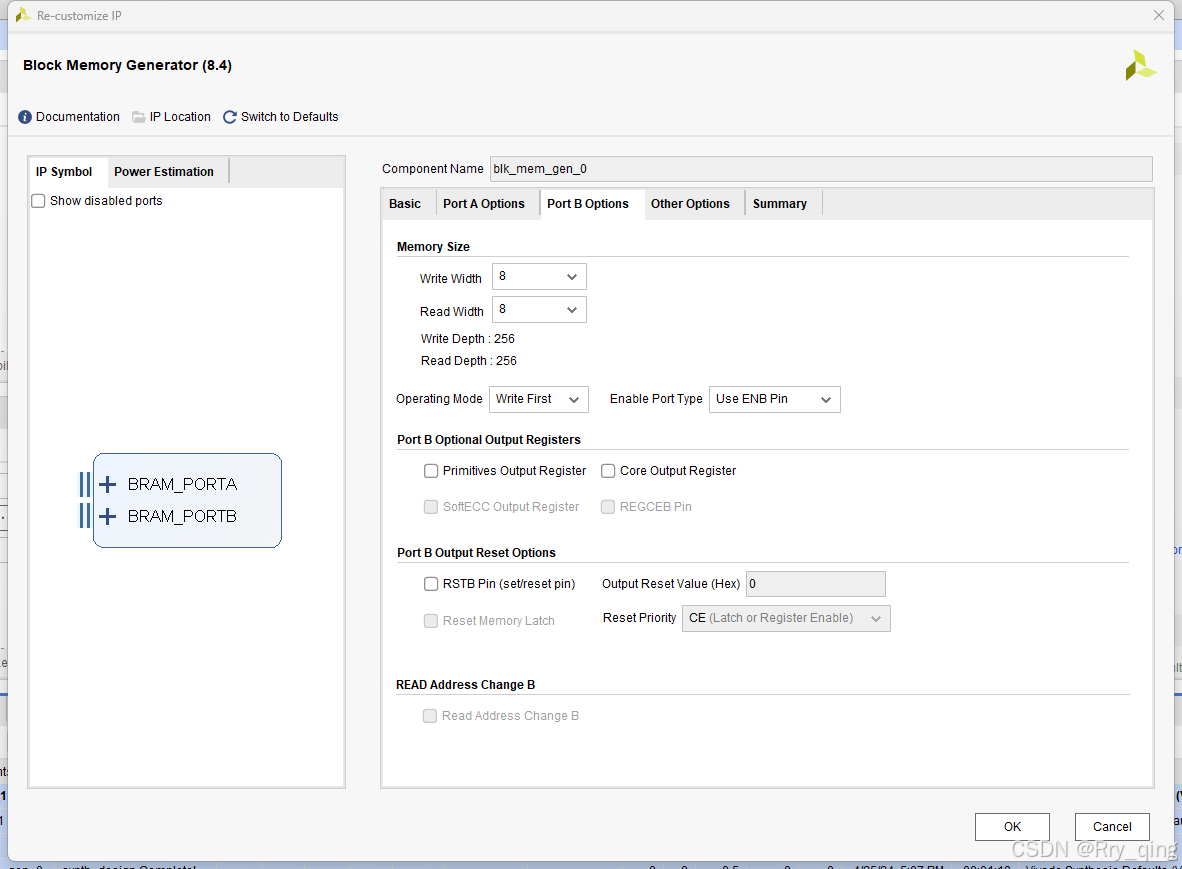The image size is (1182, 869).
Task: Expand the BRAM_PORTB plus icon
Action: tap(108, 516)
